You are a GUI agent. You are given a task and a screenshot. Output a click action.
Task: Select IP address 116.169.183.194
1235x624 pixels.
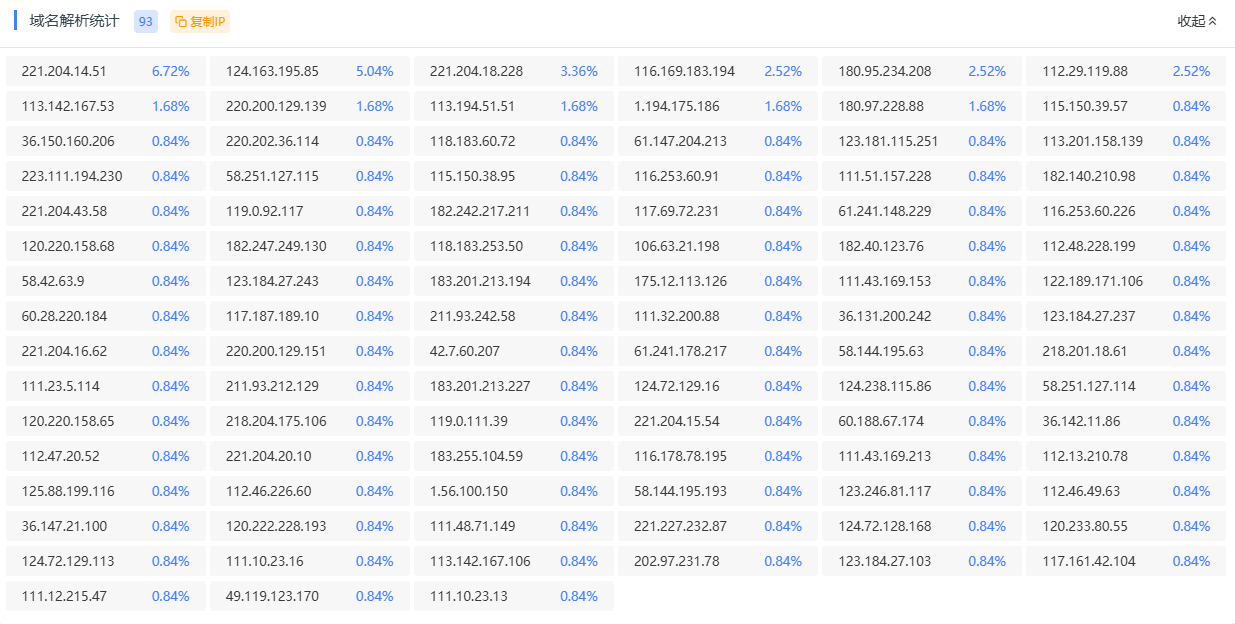684,71
